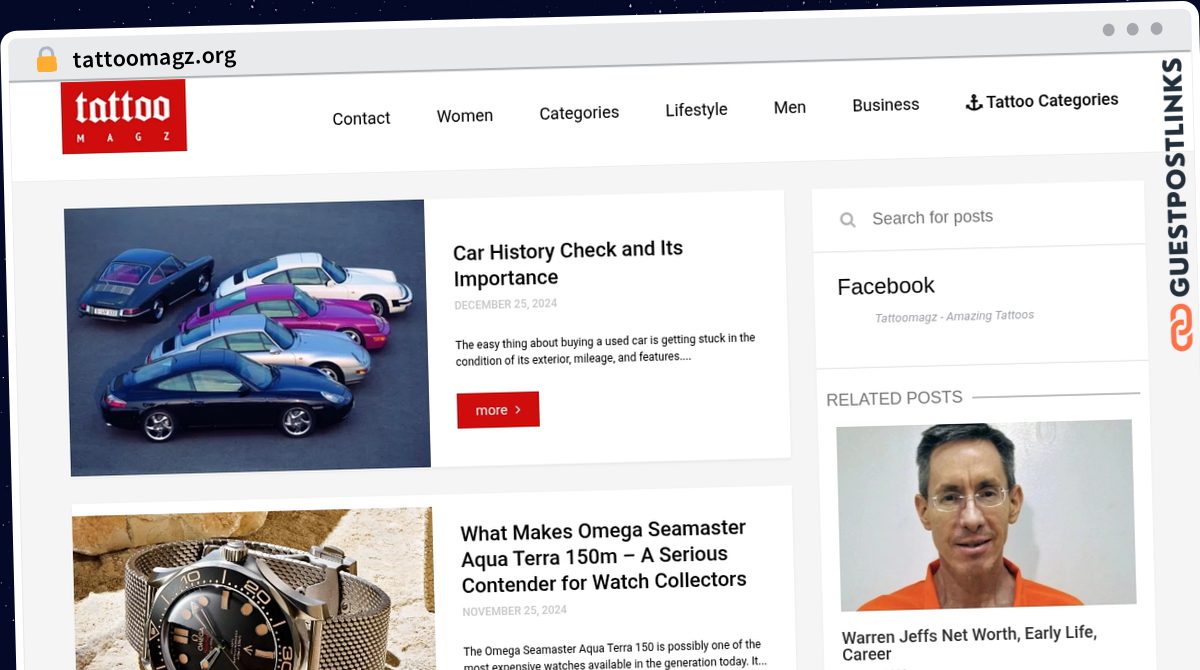Image resolution: width=1200 pixels, height=670 pixels.
Task: Open the Car History Check article title
Action: point(568,264)
